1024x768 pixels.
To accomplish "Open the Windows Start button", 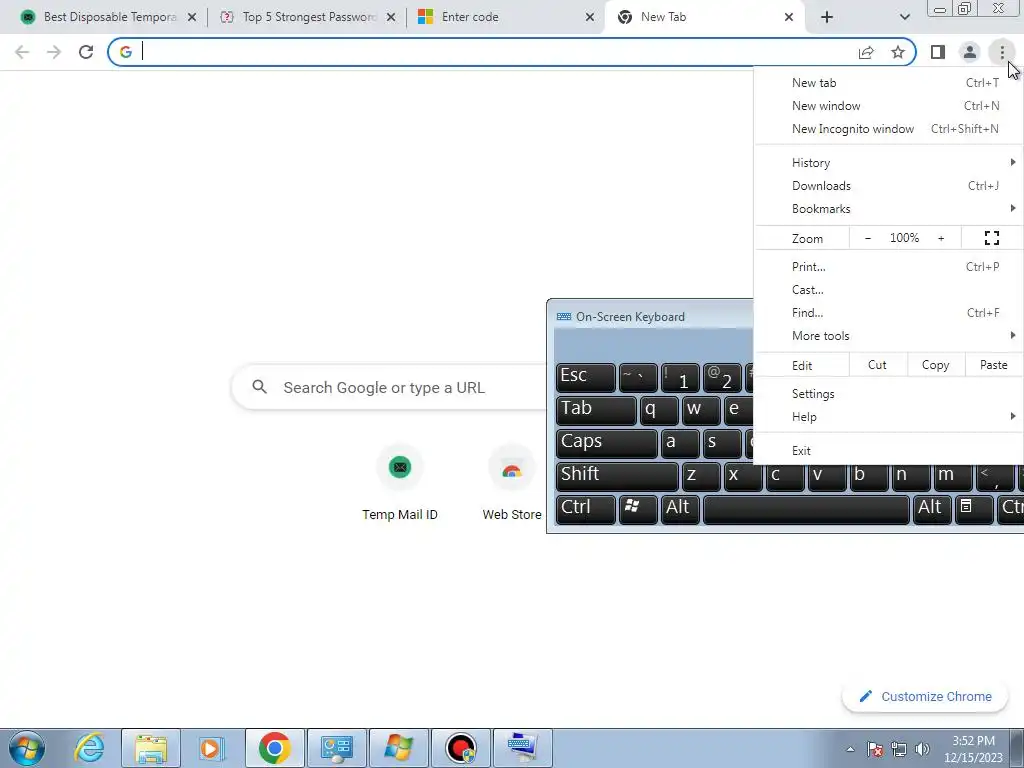I will (27, 748).
